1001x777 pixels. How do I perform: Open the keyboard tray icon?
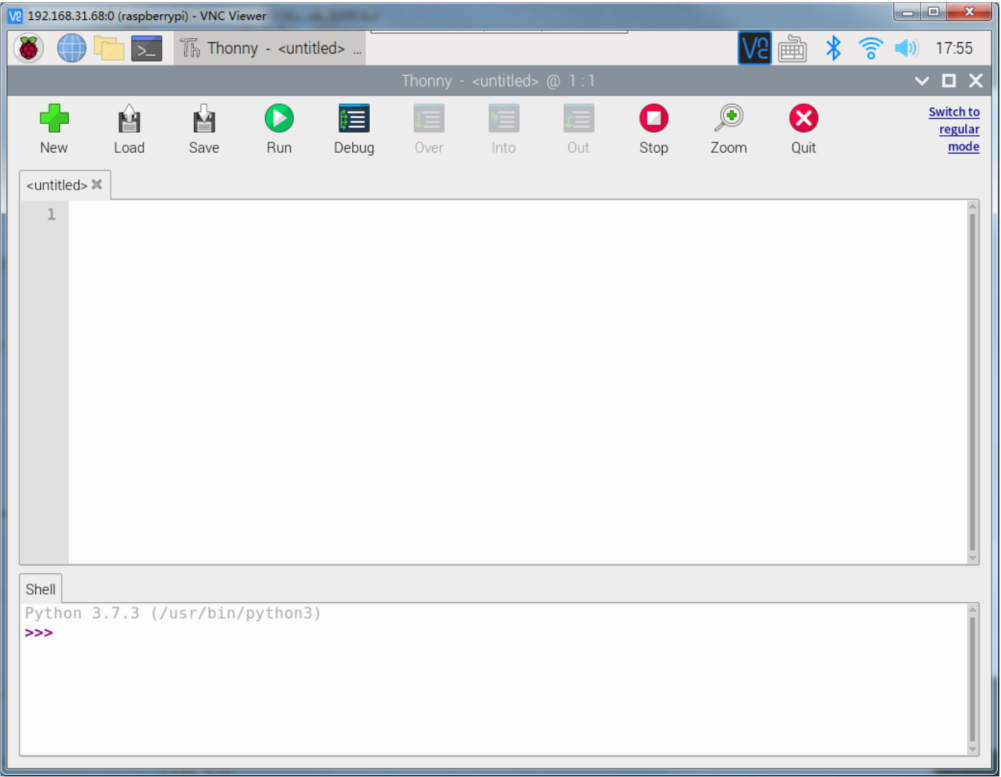click(792, 49)
